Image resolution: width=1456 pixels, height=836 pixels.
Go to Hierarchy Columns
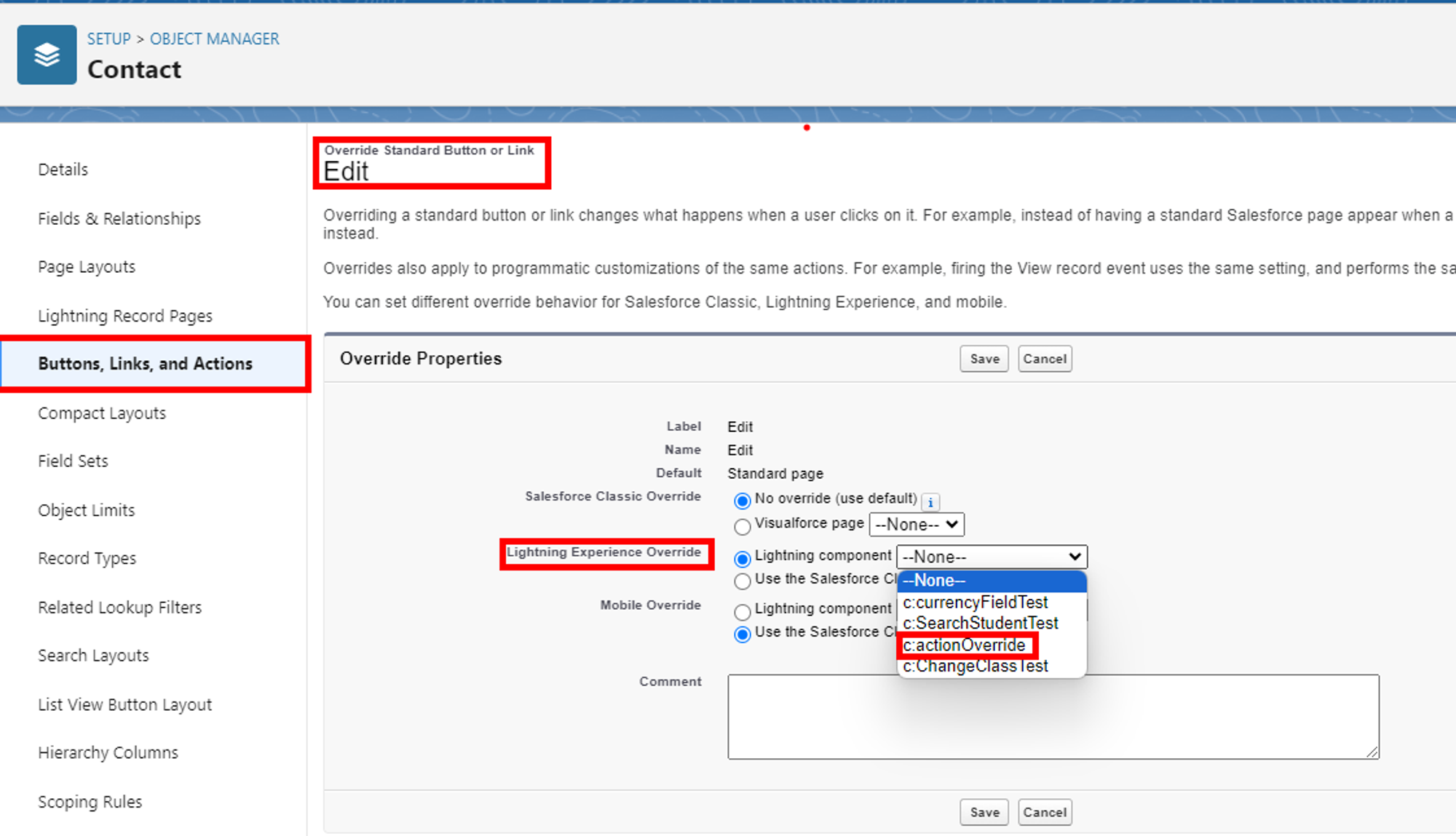tap(108, 753)
